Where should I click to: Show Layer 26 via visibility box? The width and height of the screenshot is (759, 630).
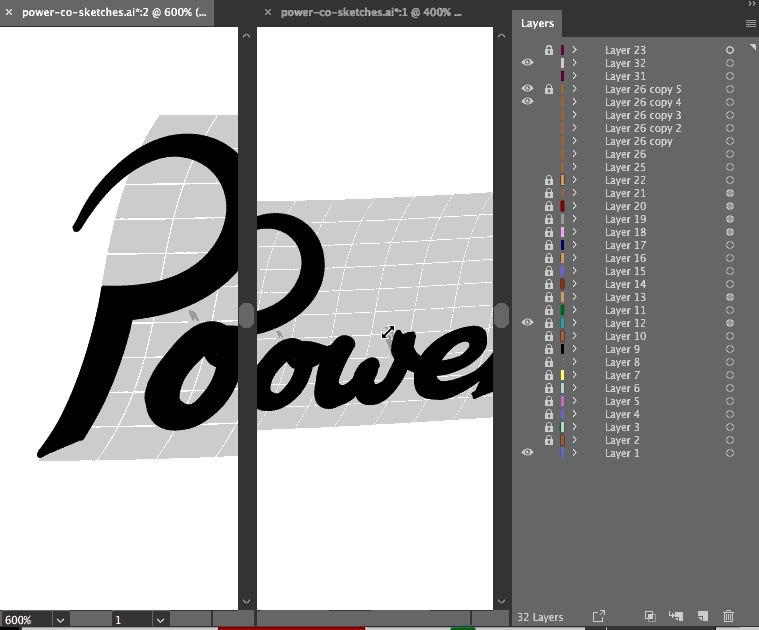point(528,154)
